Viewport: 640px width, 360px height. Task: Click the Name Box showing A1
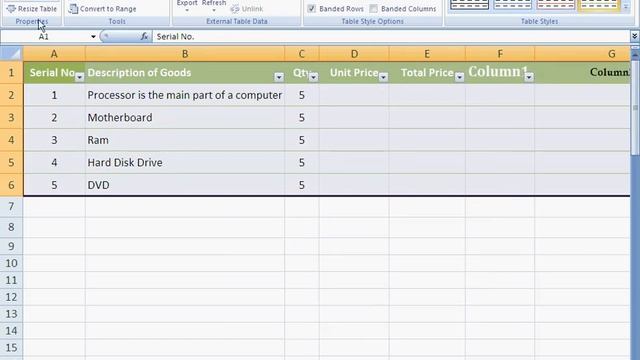click(45, 37)
